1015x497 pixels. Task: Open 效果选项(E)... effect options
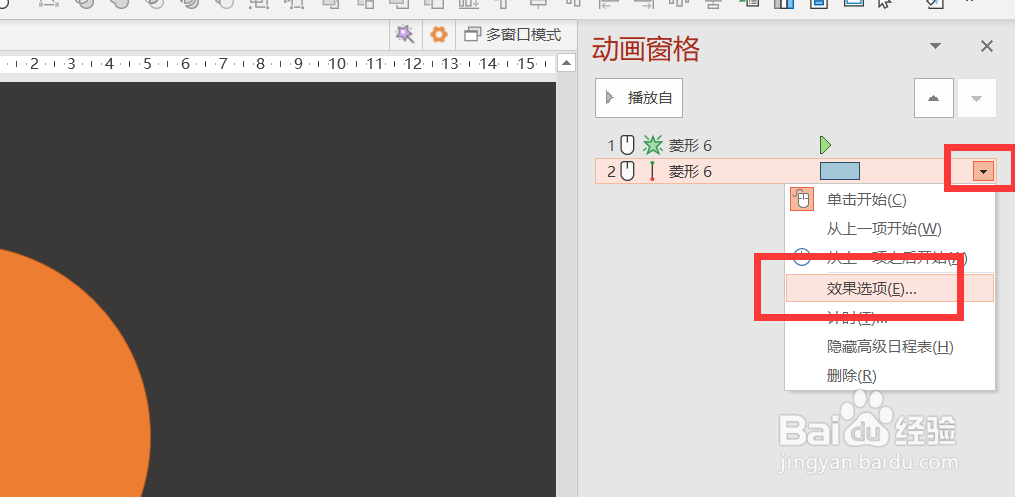889,289
